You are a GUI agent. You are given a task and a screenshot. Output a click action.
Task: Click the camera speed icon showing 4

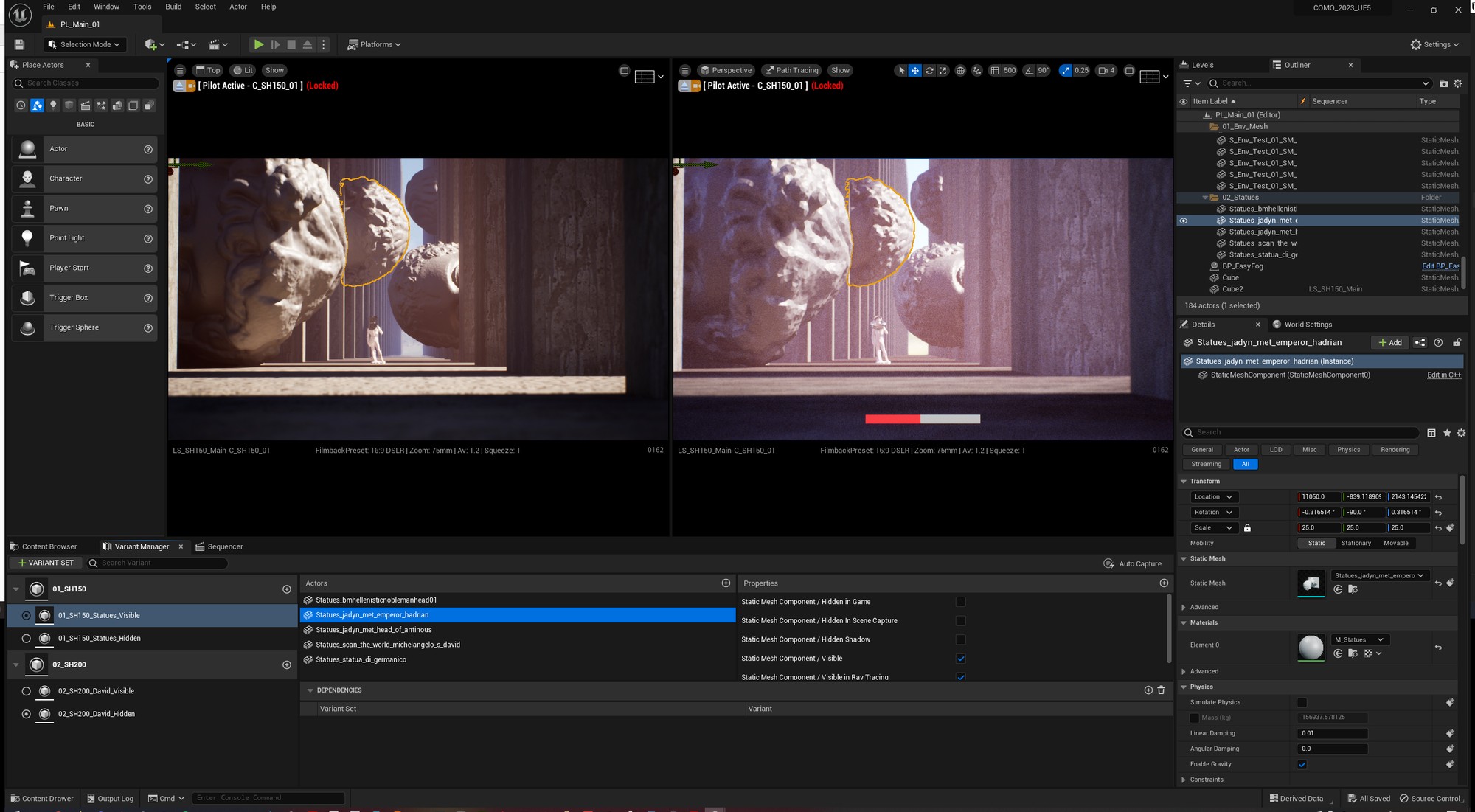click(x=1106, y=71)
